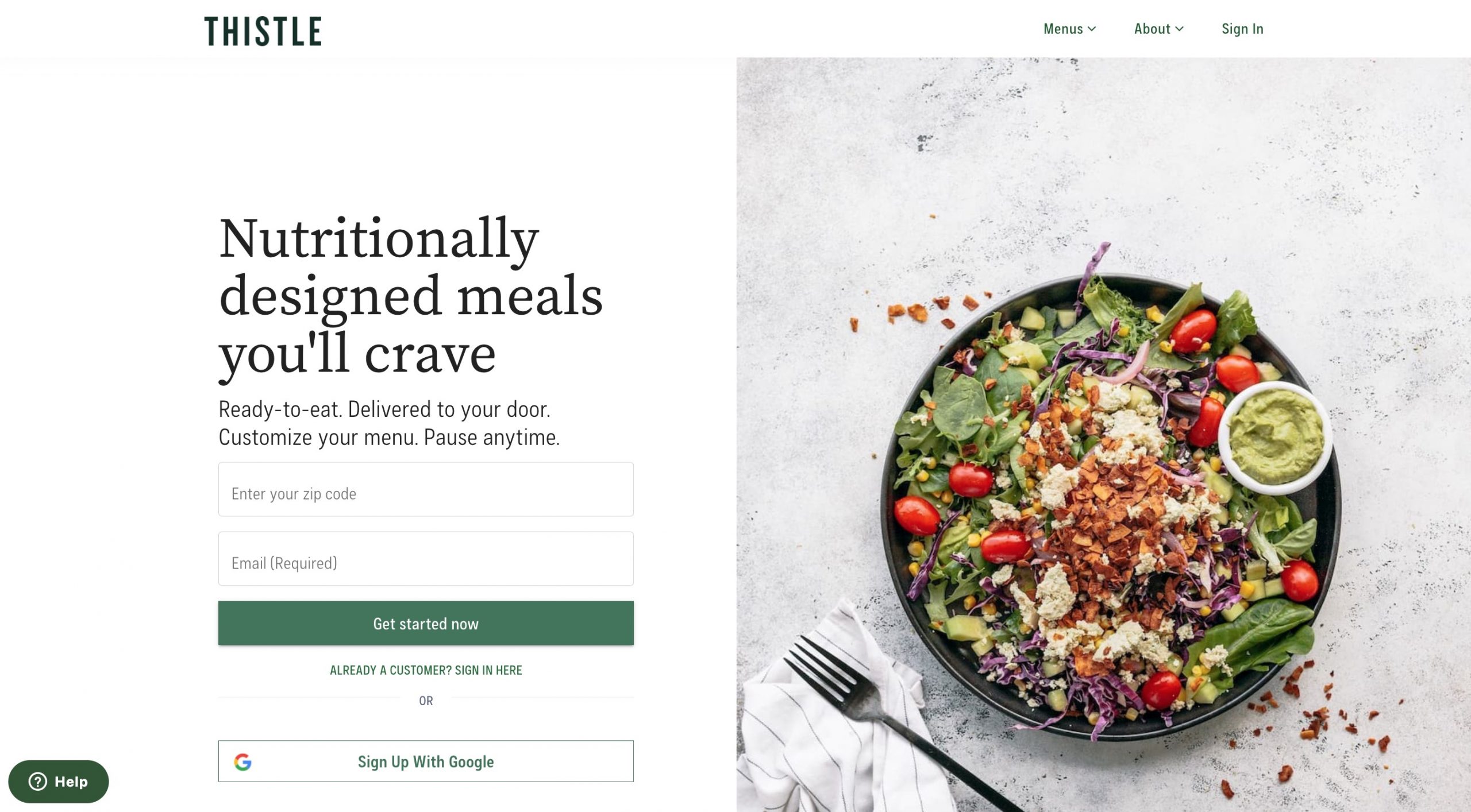
Task: Choose Sign Up With Google button
Action: (426, 761)
